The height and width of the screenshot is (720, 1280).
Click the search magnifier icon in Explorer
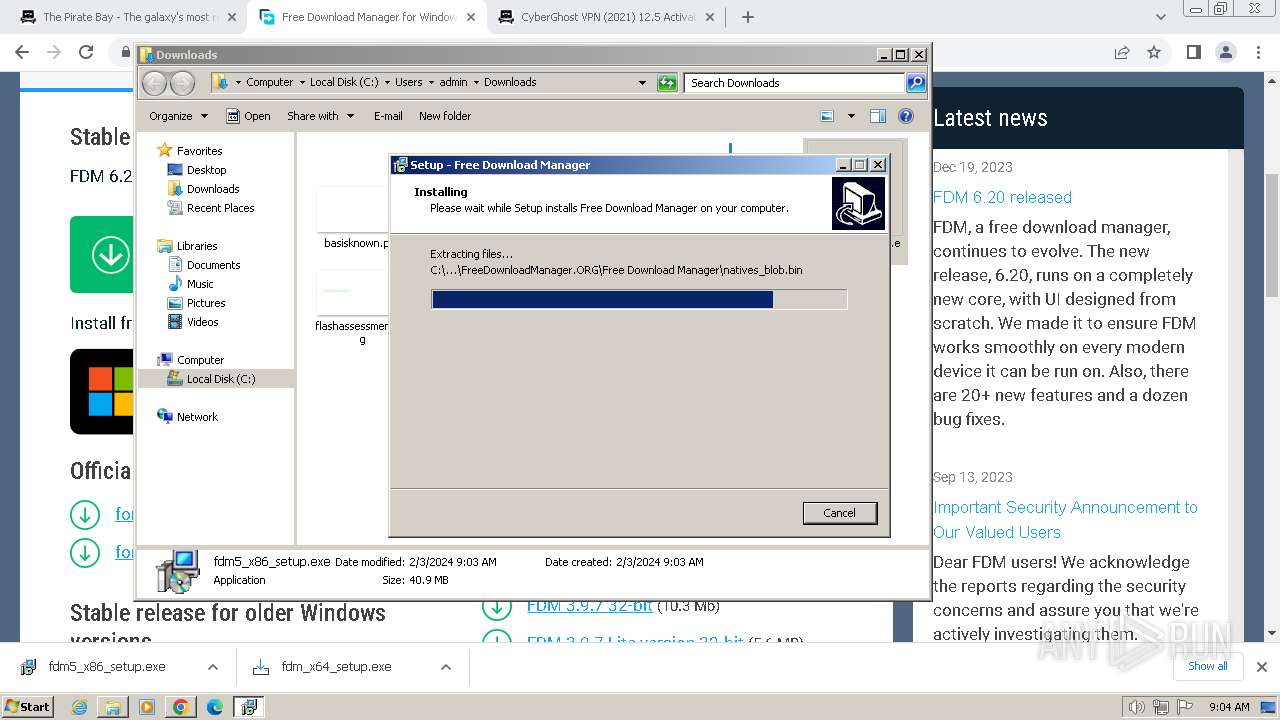916,83
